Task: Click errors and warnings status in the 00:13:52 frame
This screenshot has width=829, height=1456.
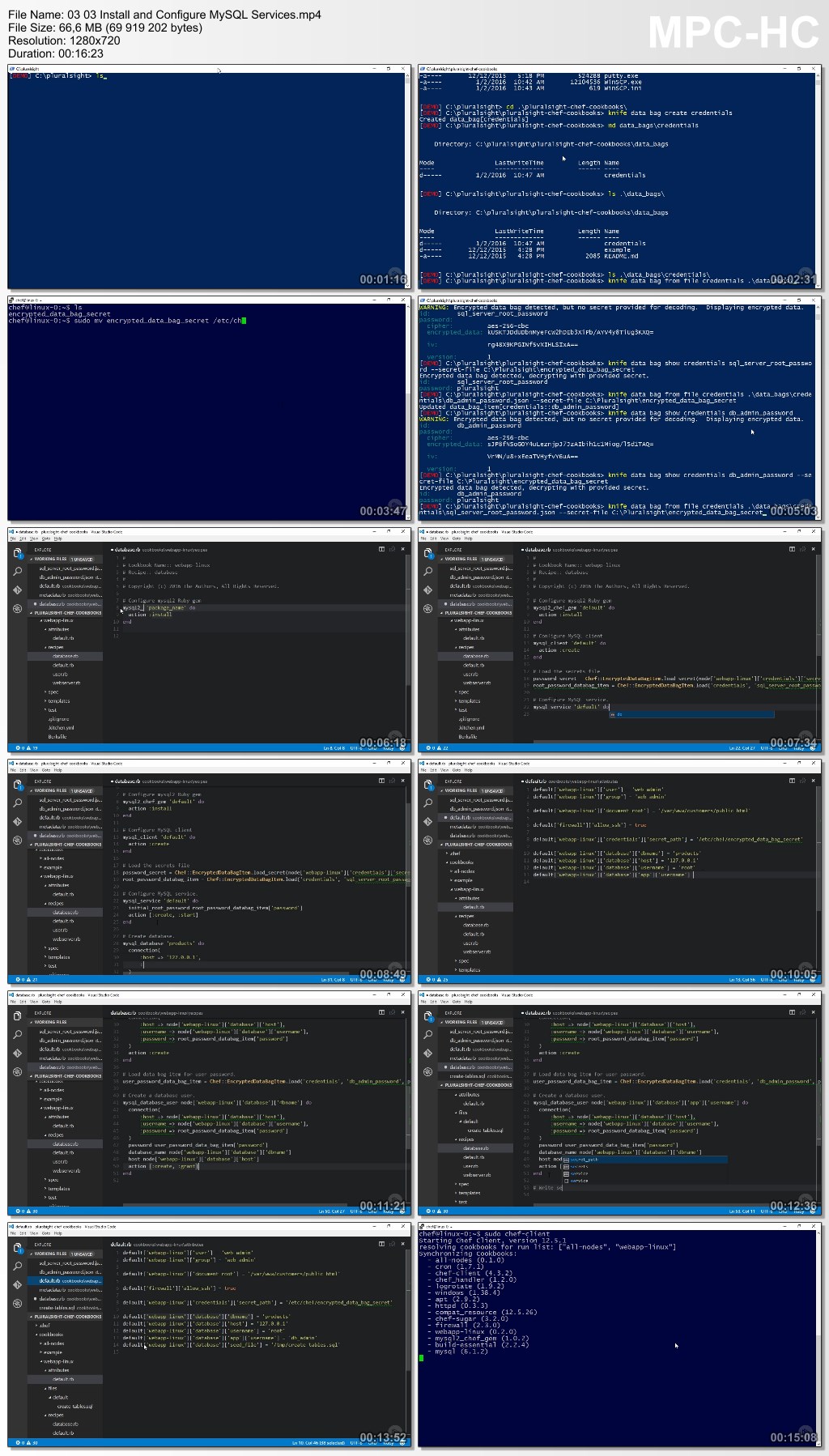Action: tap(25, 1442)
